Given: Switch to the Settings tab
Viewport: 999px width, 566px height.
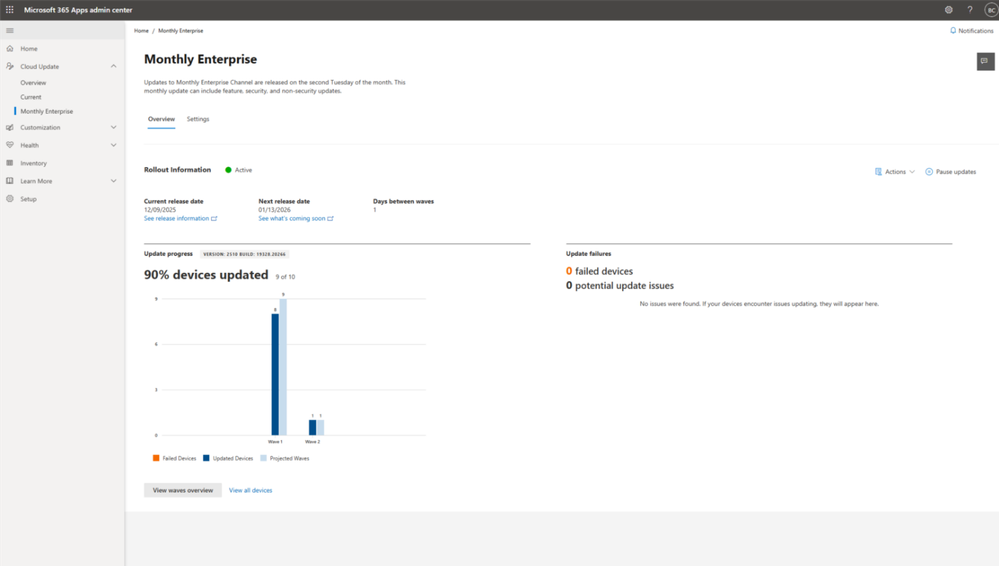Looking at the screenshot, I should tap(198, 119).
